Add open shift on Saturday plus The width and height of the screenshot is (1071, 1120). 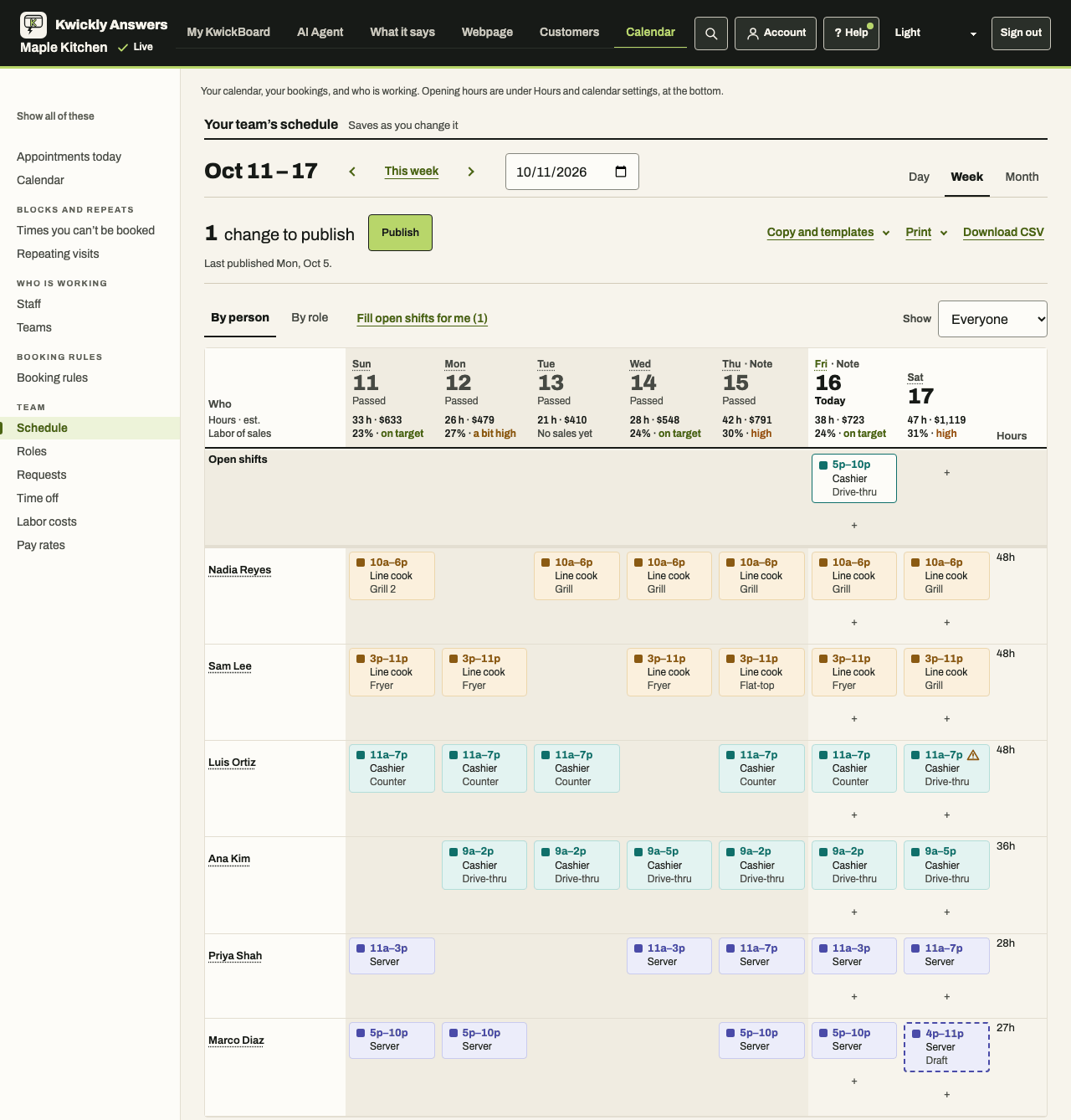(x=947, y=473)
